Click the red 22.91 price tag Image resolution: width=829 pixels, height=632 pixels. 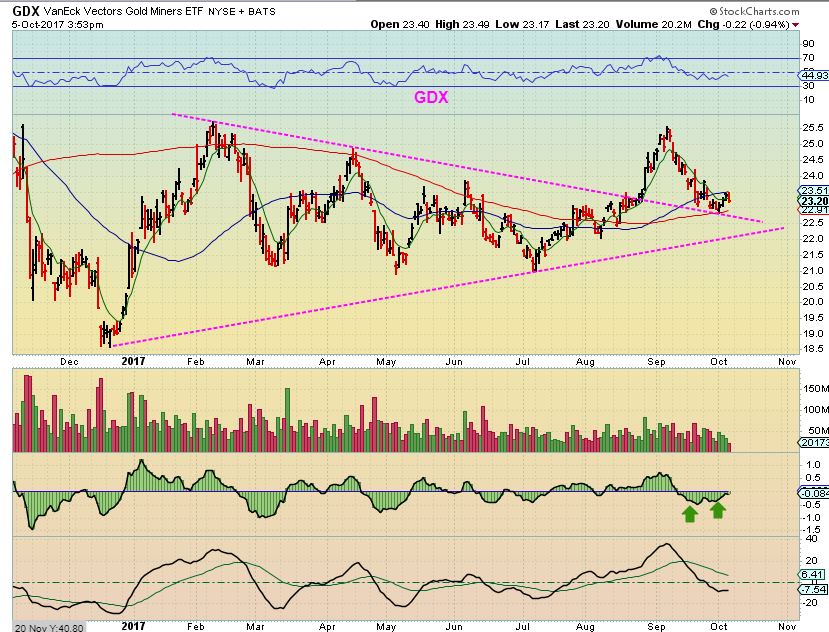tap(814, 210)
